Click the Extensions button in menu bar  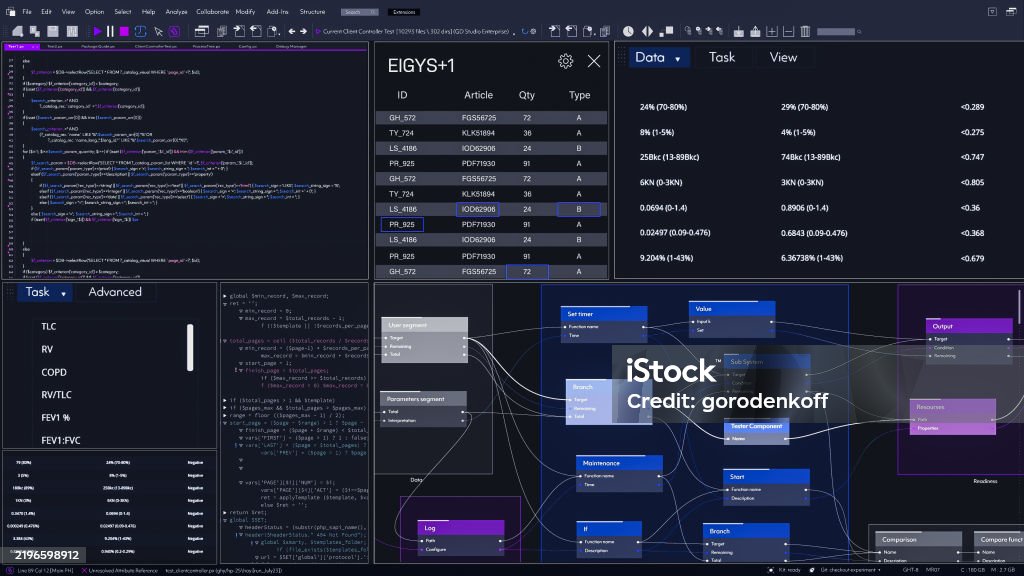(404, 12)
